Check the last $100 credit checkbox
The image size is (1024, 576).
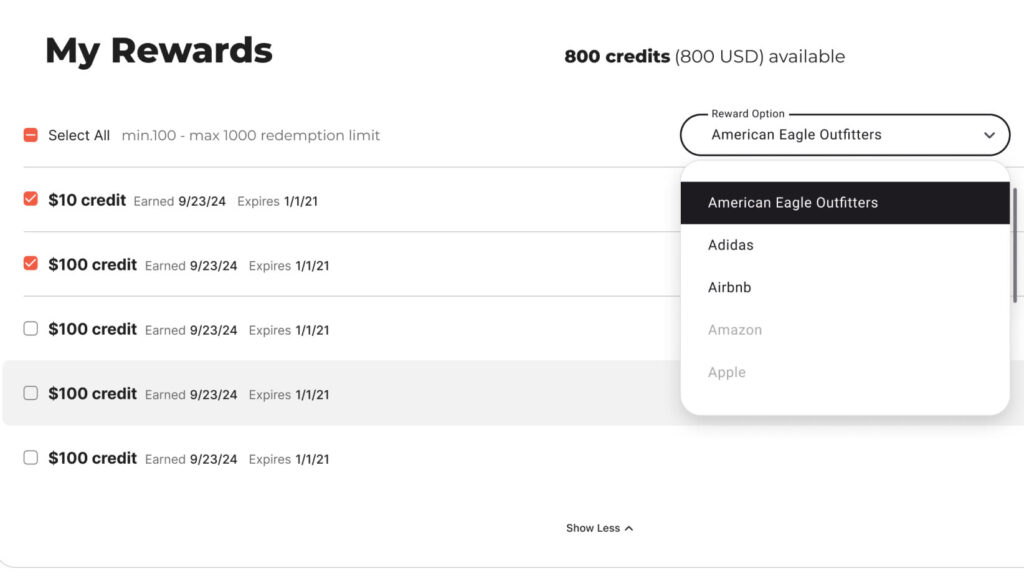[30, 457]
